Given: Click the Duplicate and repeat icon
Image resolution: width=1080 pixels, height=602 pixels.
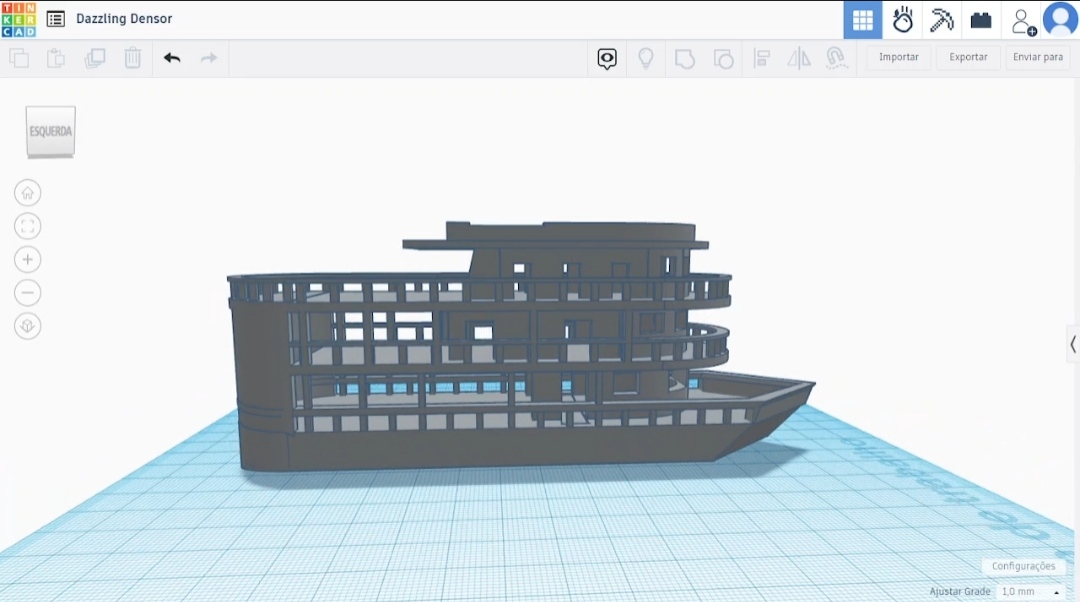Looking at the screenshot, I should [94, 58].
